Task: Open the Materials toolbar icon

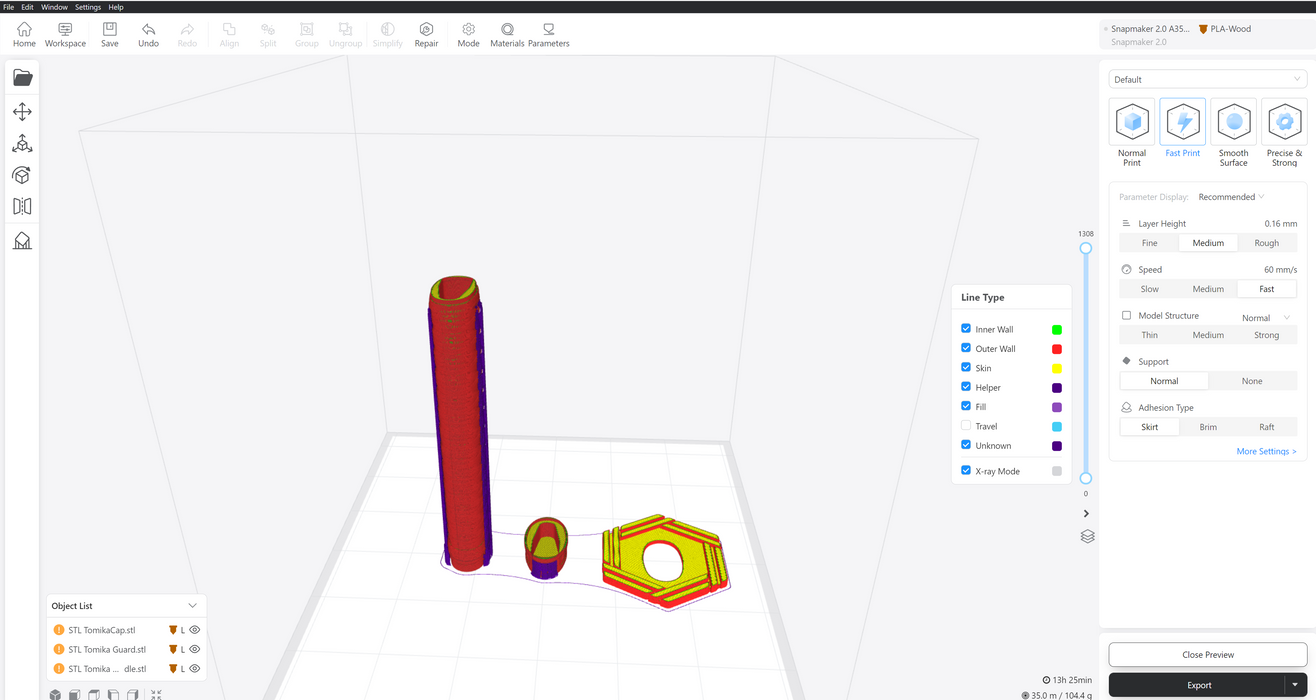Action: point(507,34)
